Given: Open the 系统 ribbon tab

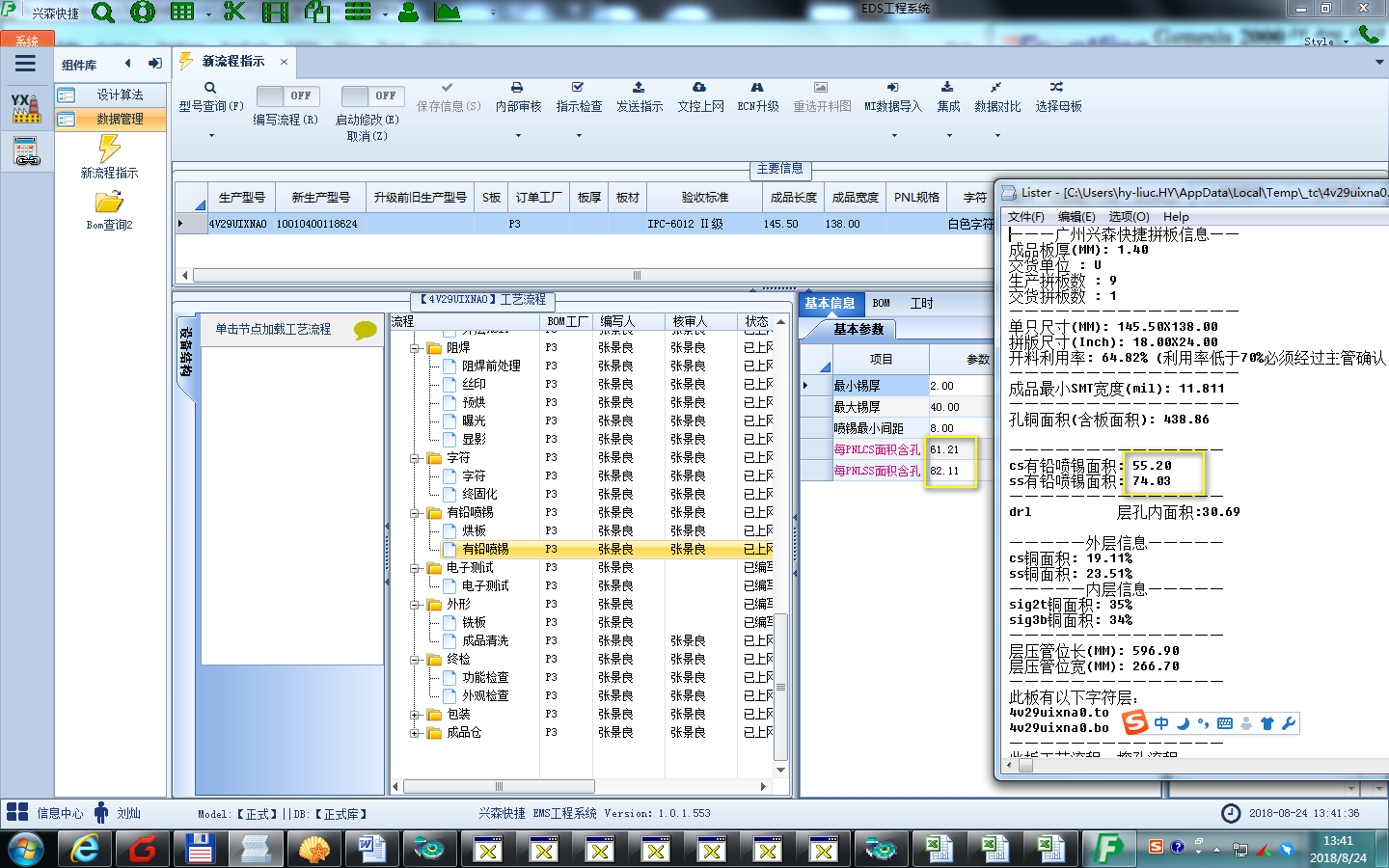Looking at the screenshot, I should (27, 40).
